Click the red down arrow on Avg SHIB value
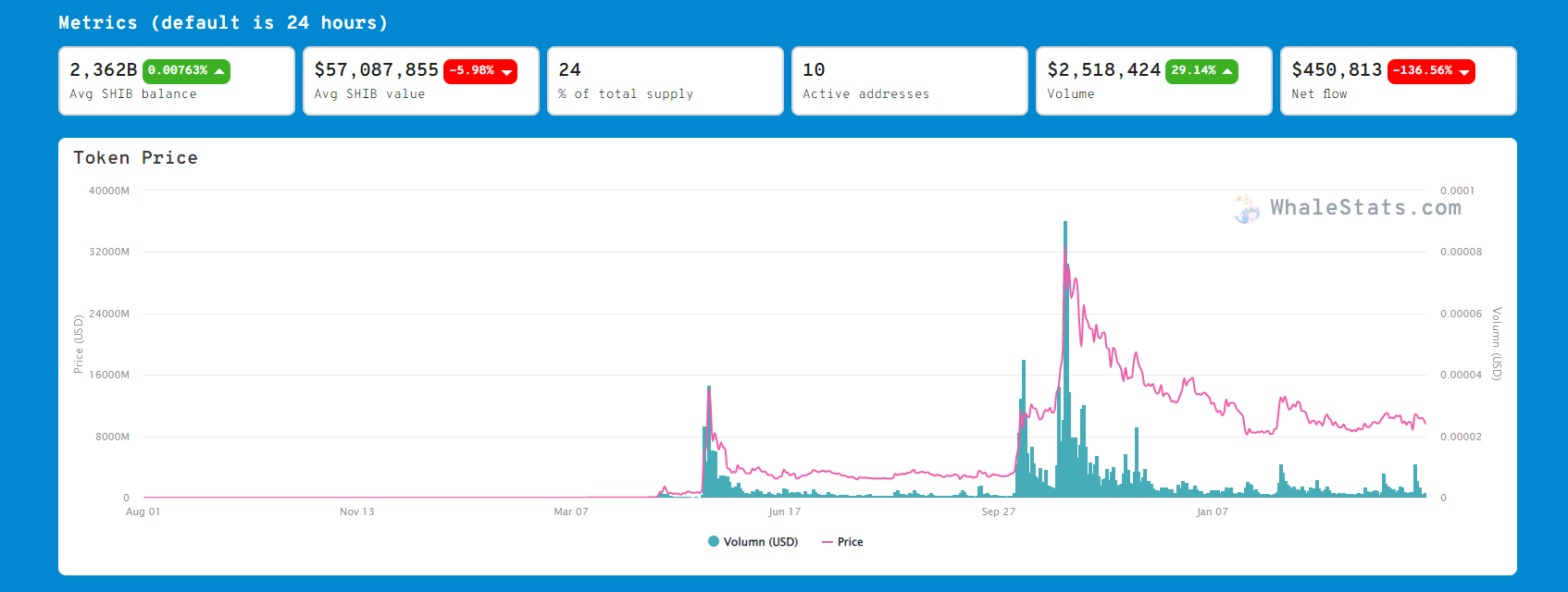This screenshot has height=592, width=1568. click(x=506, y=72)
